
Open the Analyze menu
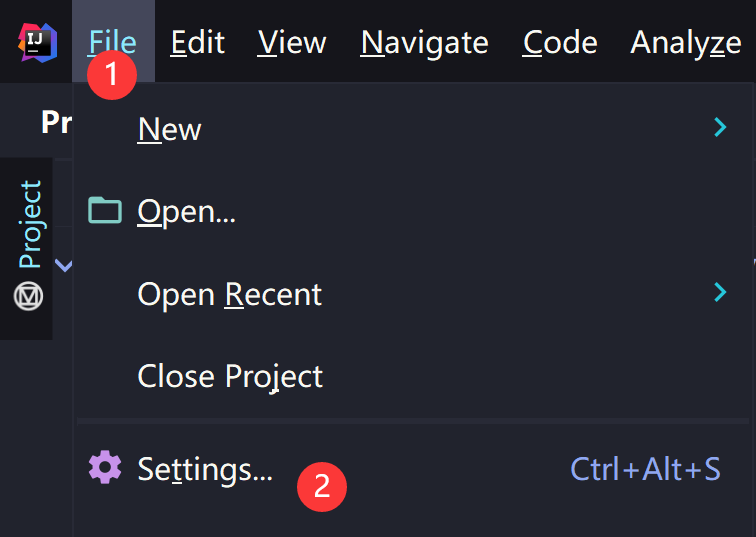click(x=686, y=42)
